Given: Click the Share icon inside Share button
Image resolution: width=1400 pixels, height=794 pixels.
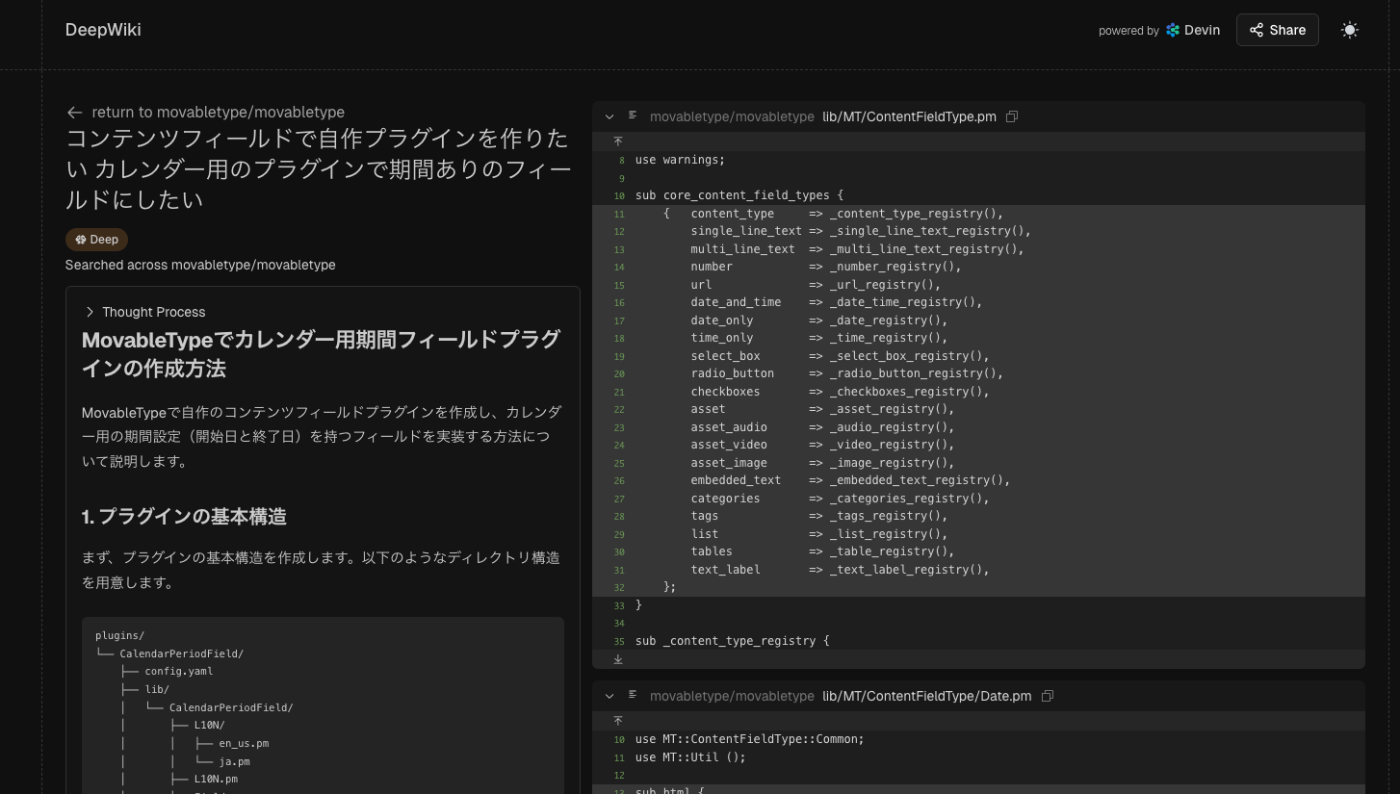Looking at the screenshot, I should pos(1256,30).
